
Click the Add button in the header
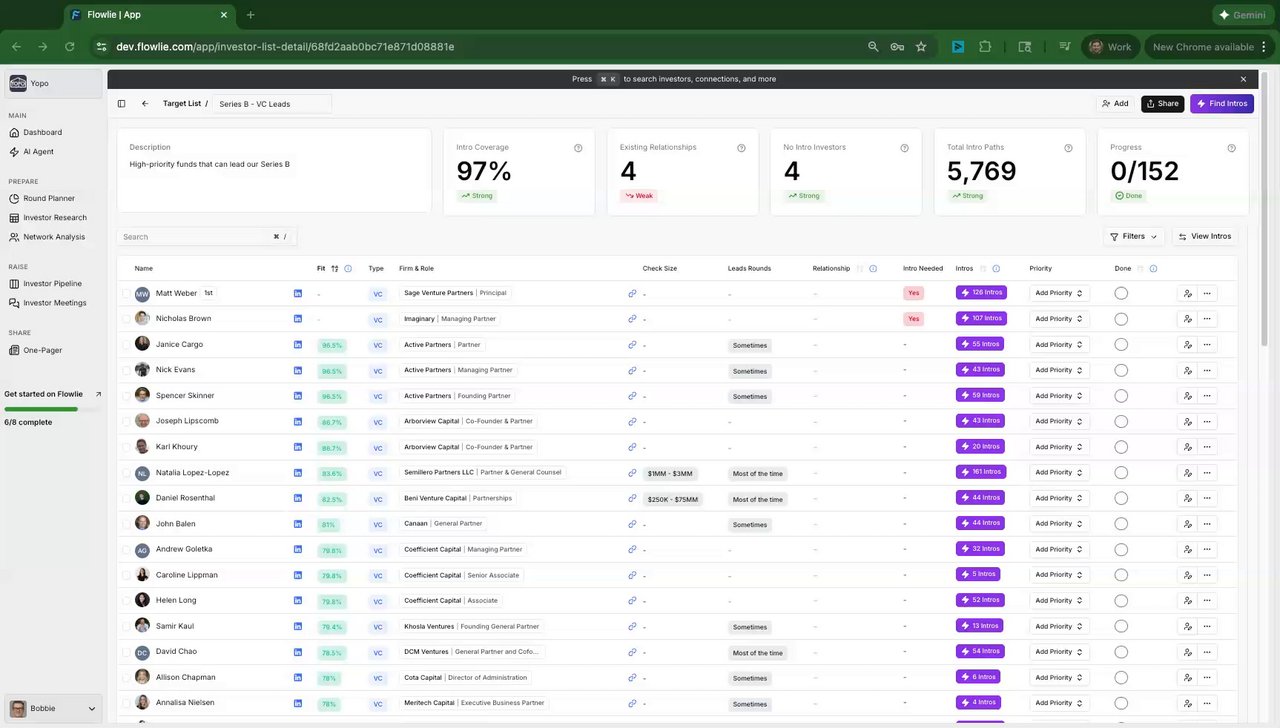pos(1115,104)
